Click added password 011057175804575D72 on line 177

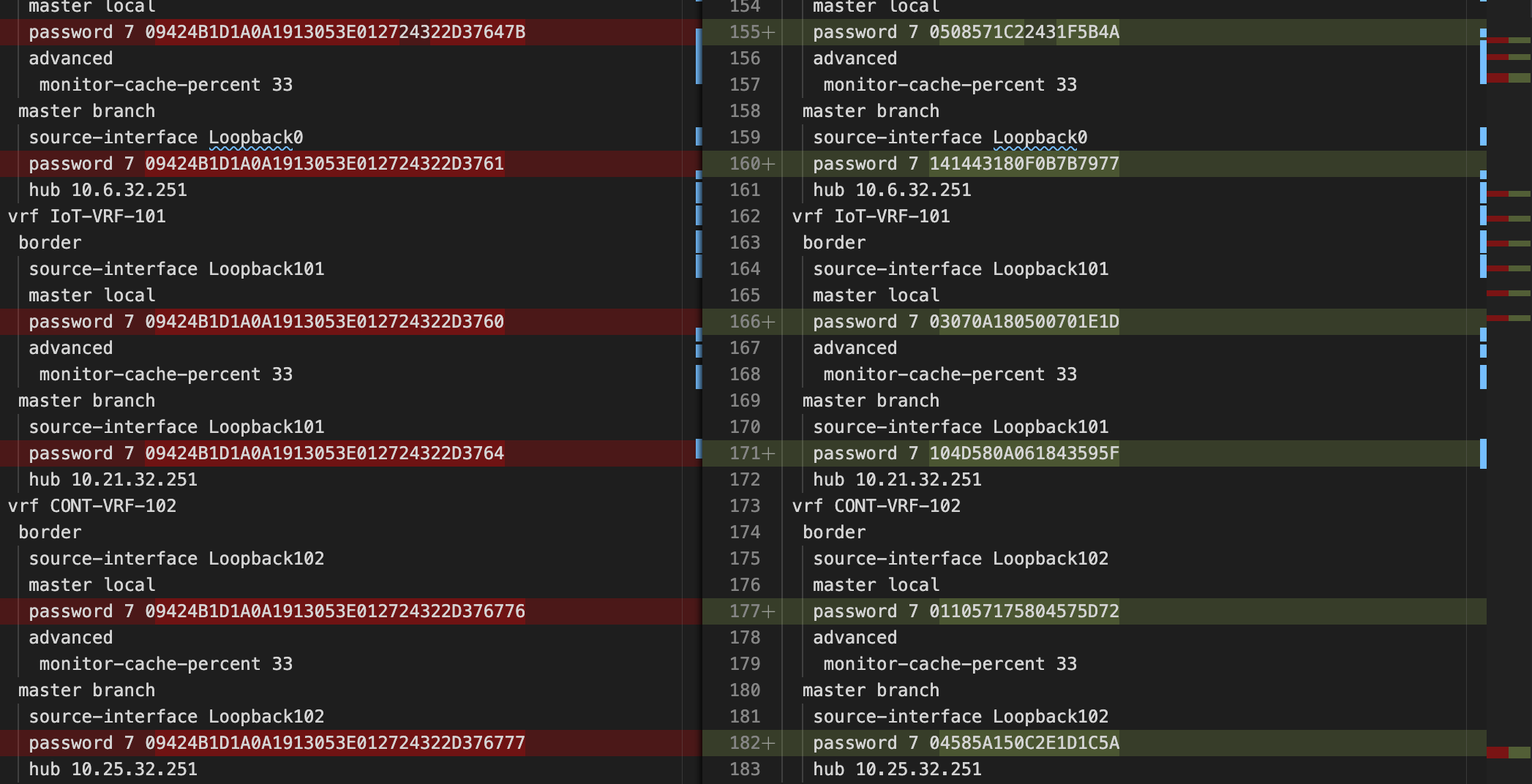pos(1024,611)
